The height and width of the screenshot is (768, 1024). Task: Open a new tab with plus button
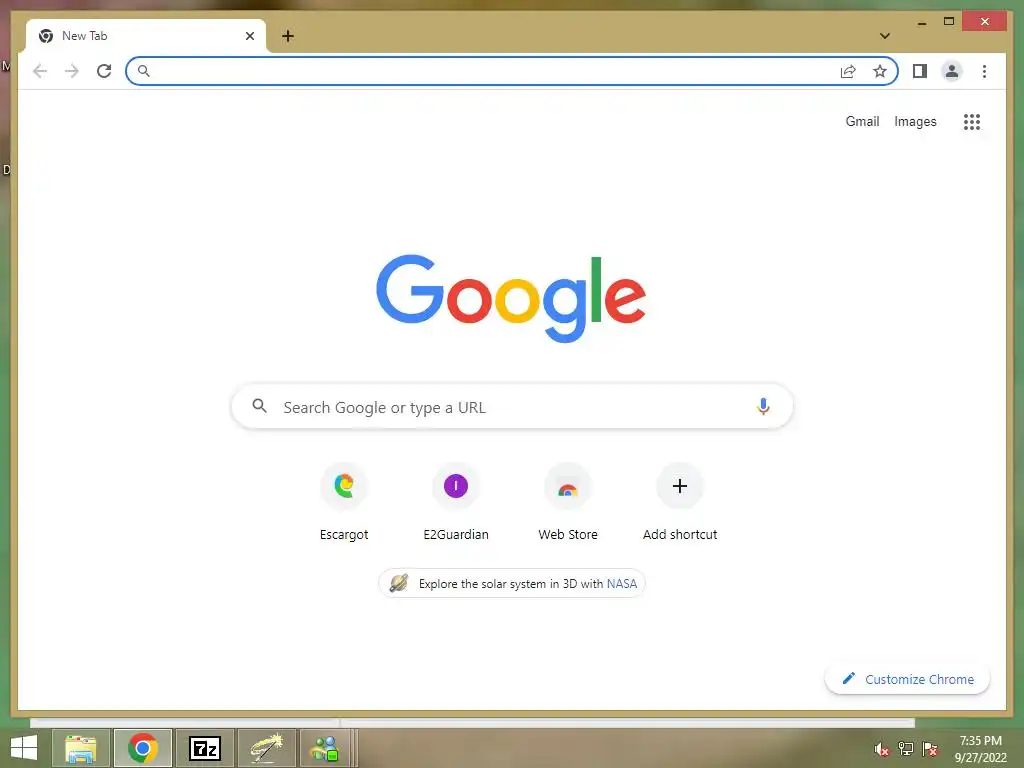[288, 36]
